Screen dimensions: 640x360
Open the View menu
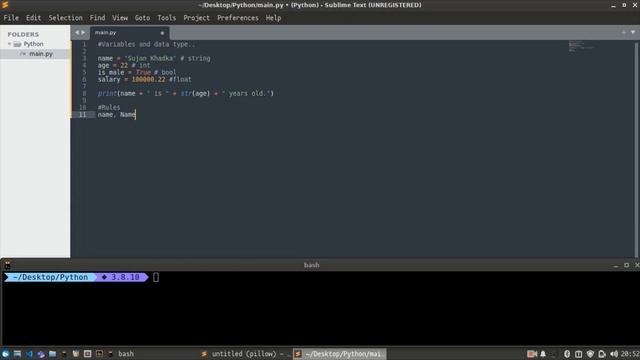tap(120, 18)
